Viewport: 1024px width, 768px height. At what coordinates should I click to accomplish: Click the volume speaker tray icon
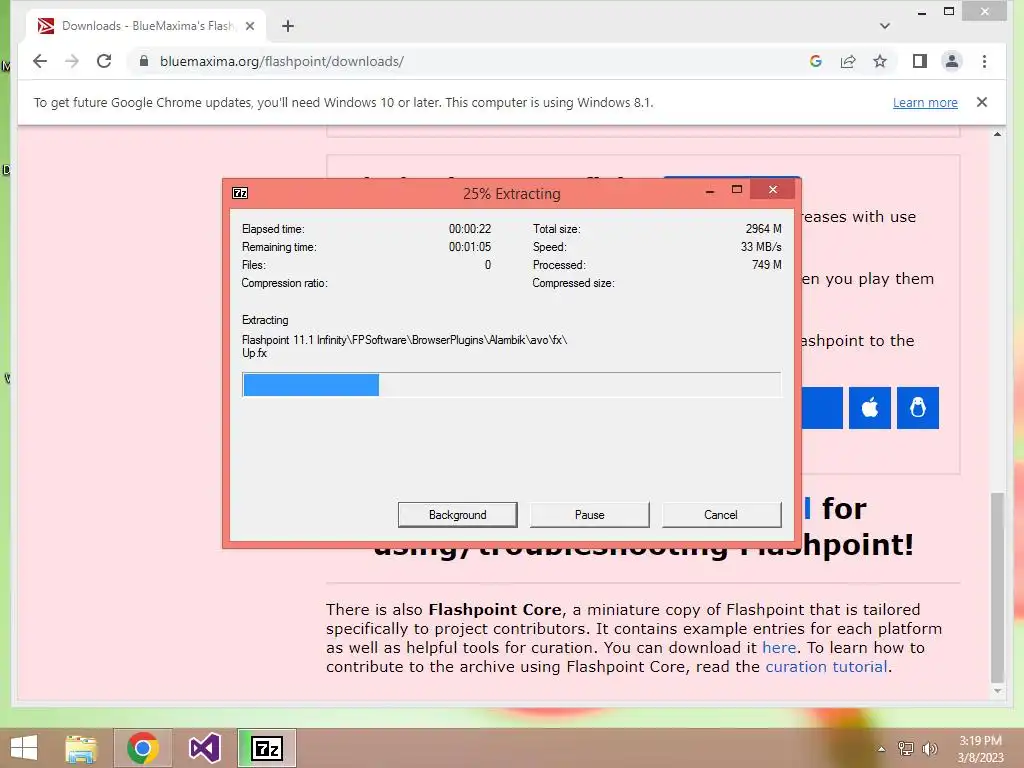(x=929, y=749)
